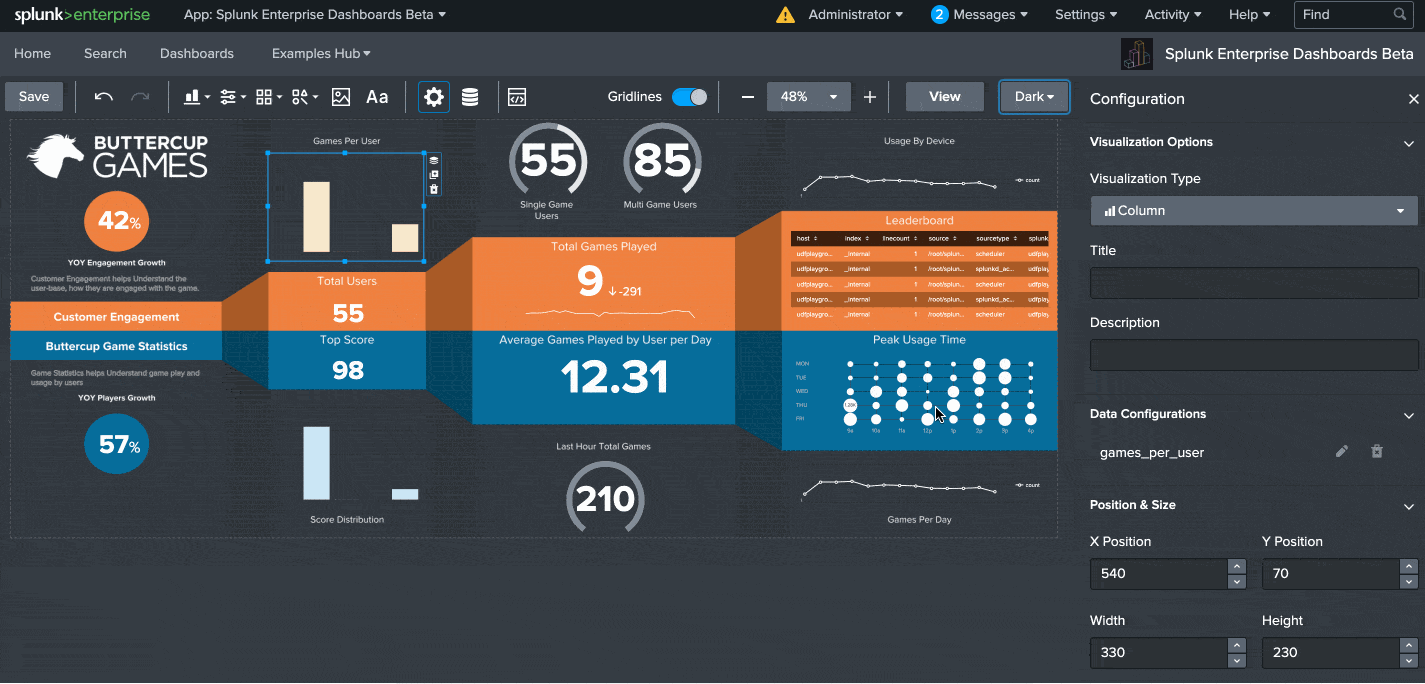Undo the last dashboard edit
The image size is (1425, 684).
tap(103, 97)
